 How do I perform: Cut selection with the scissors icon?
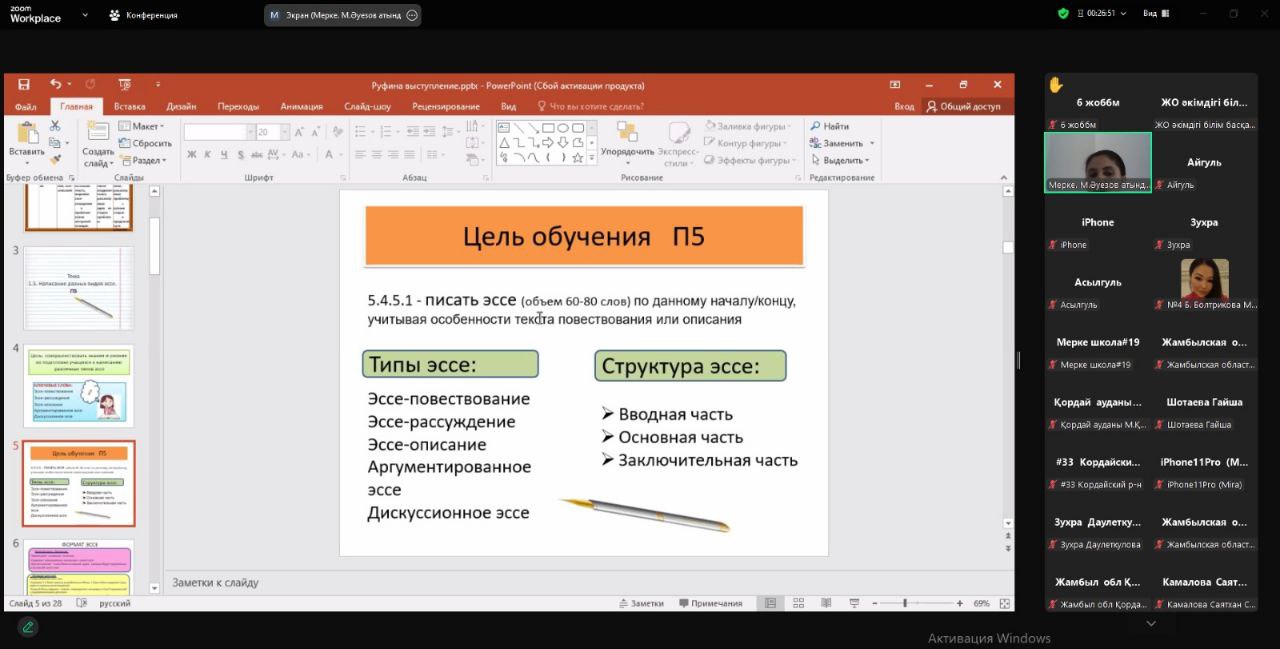(55, 126)
